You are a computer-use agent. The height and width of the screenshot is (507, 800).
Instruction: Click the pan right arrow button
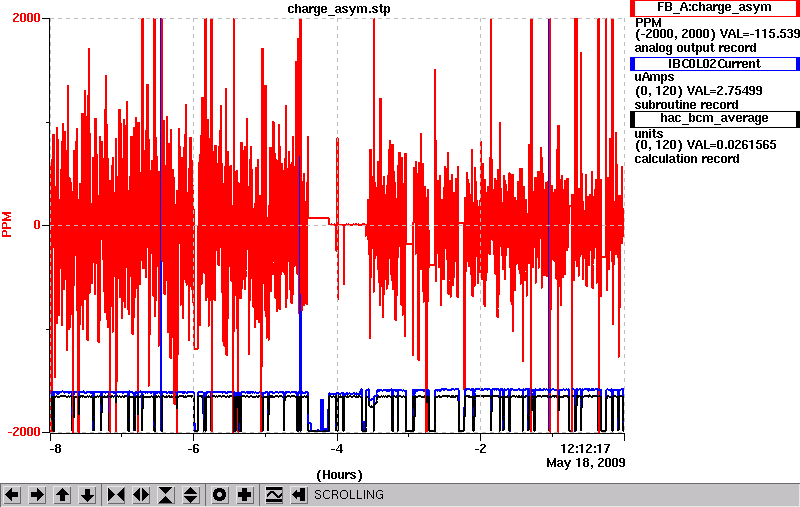pos(37,495)
